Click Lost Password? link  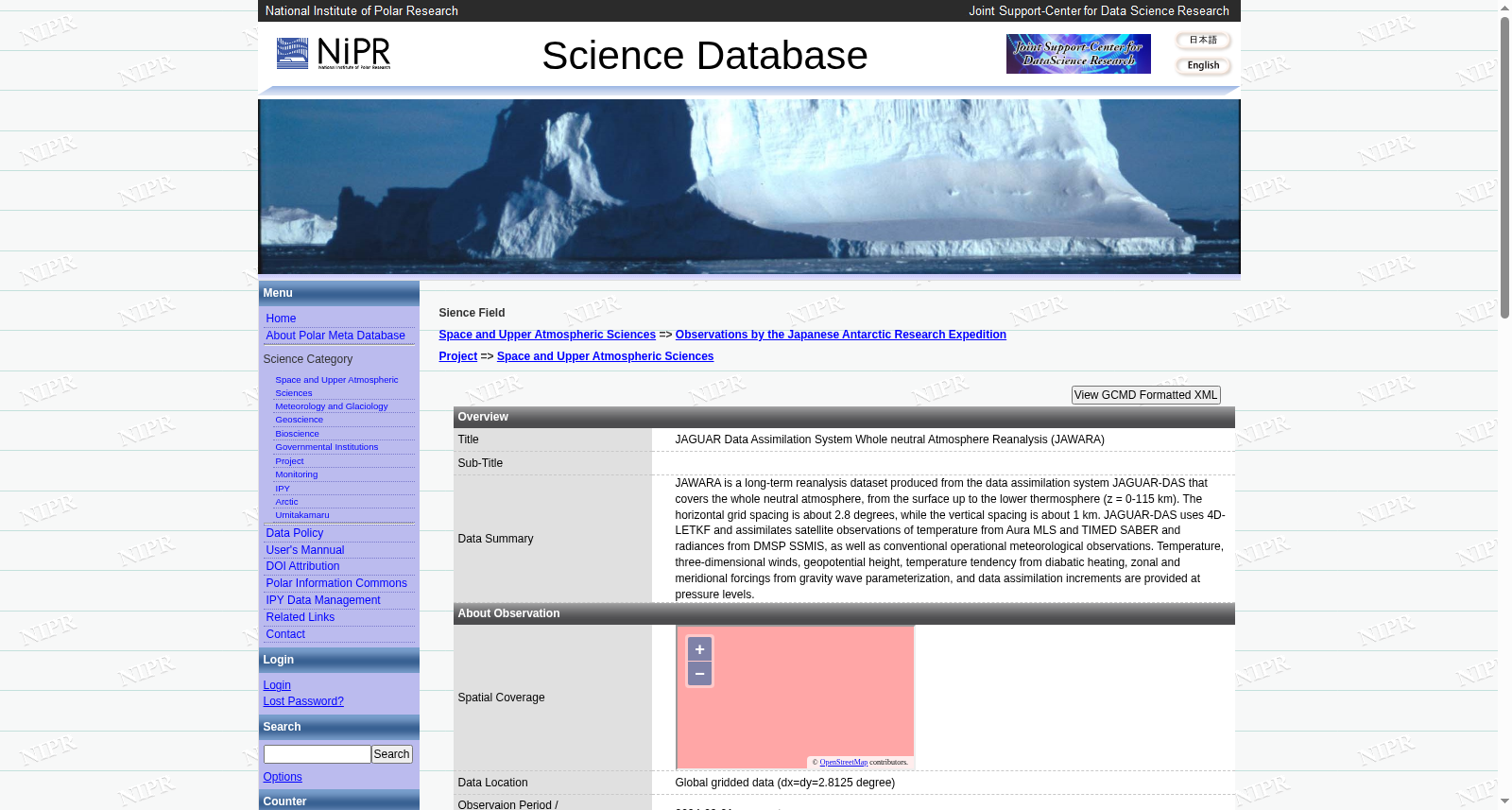(303, 701)
